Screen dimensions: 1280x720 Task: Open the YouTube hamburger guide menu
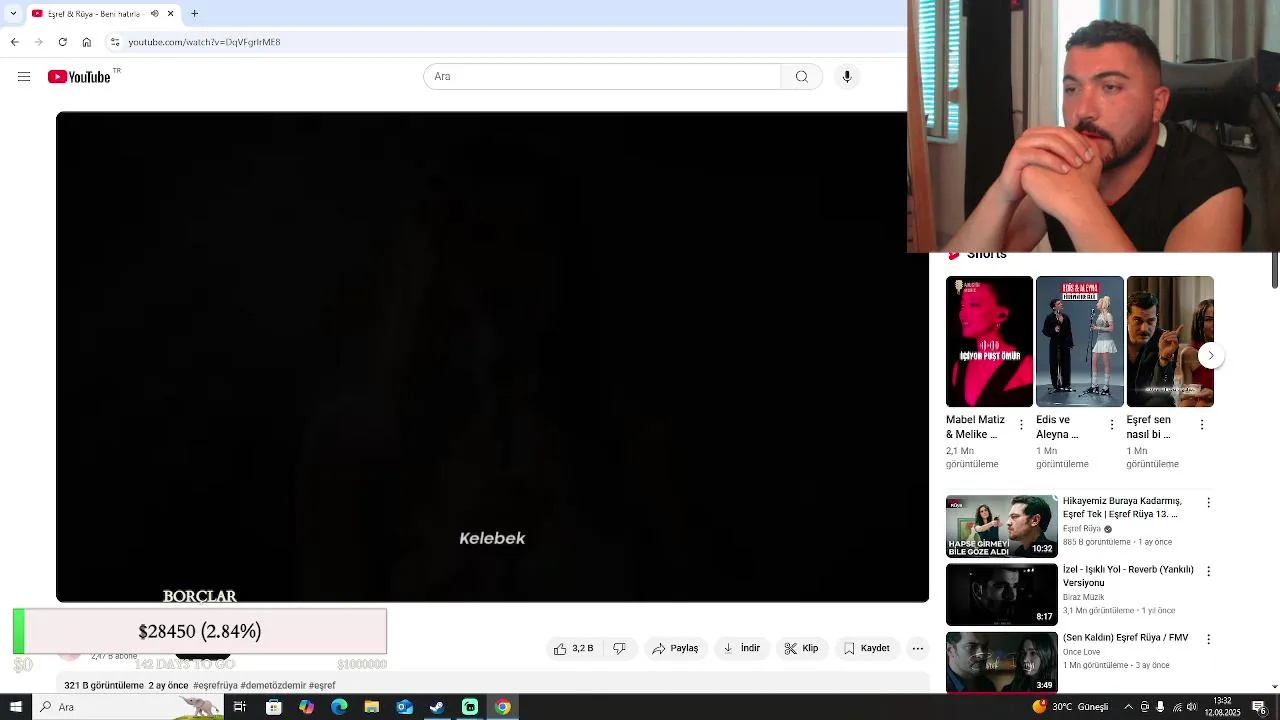click(x=24, y=77)
